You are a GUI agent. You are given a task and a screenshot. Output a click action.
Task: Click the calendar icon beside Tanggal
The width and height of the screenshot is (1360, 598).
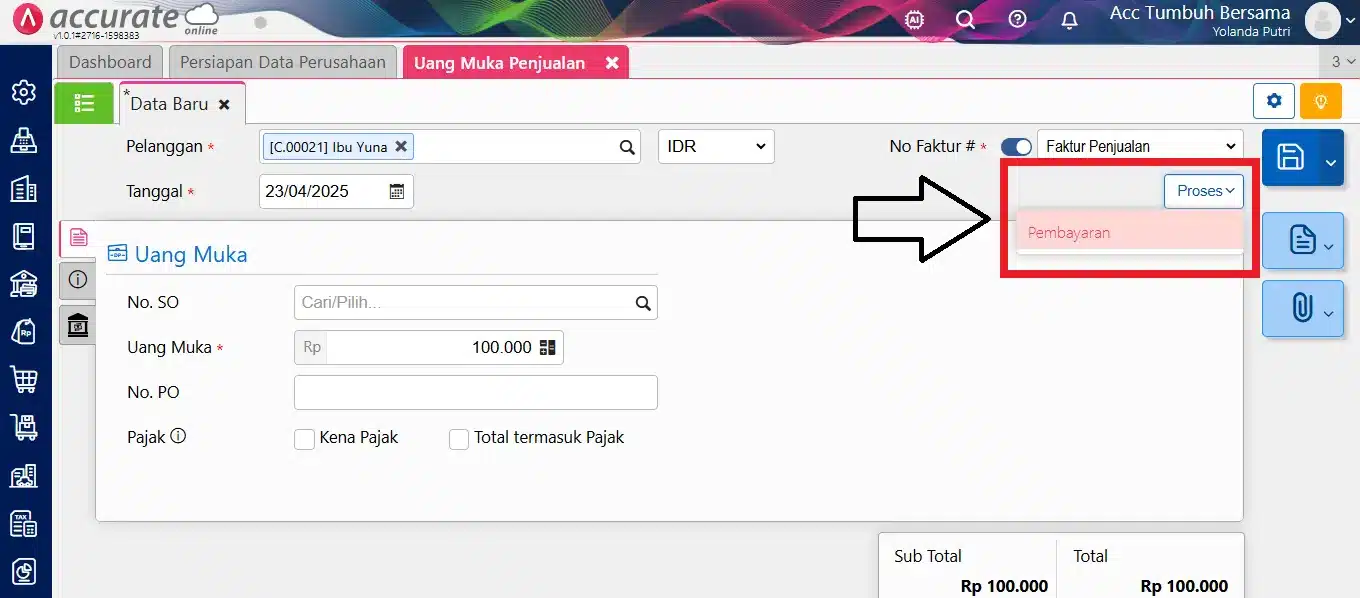click(397, 191)
